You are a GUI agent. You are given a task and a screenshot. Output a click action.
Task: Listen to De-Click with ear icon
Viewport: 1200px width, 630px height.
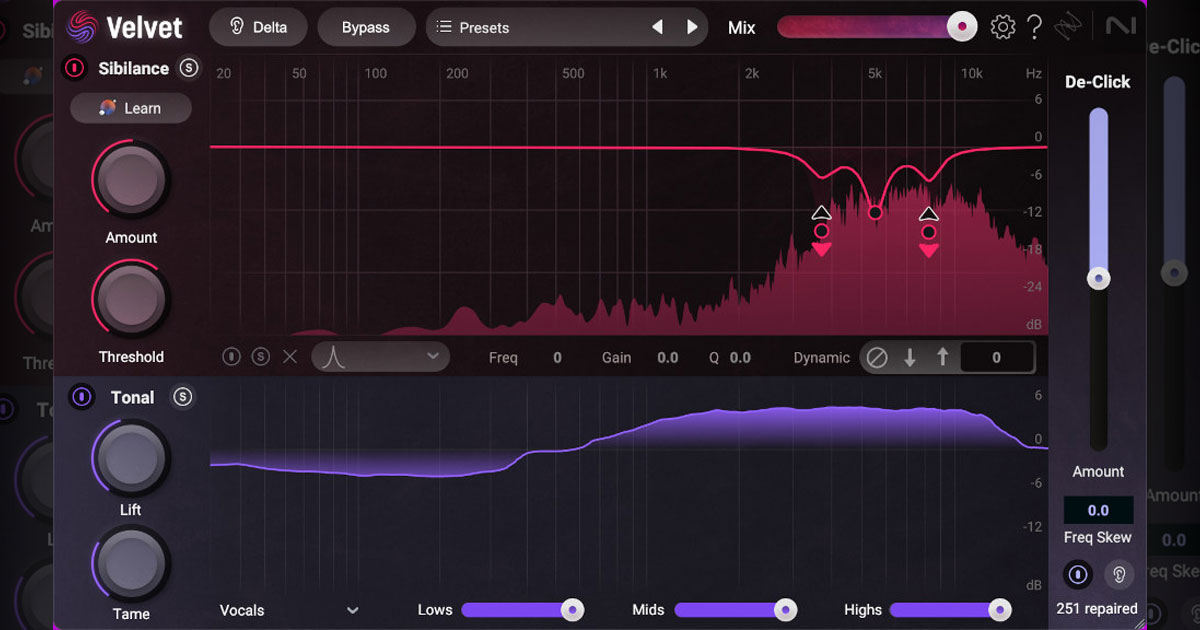coord(1119,575)
